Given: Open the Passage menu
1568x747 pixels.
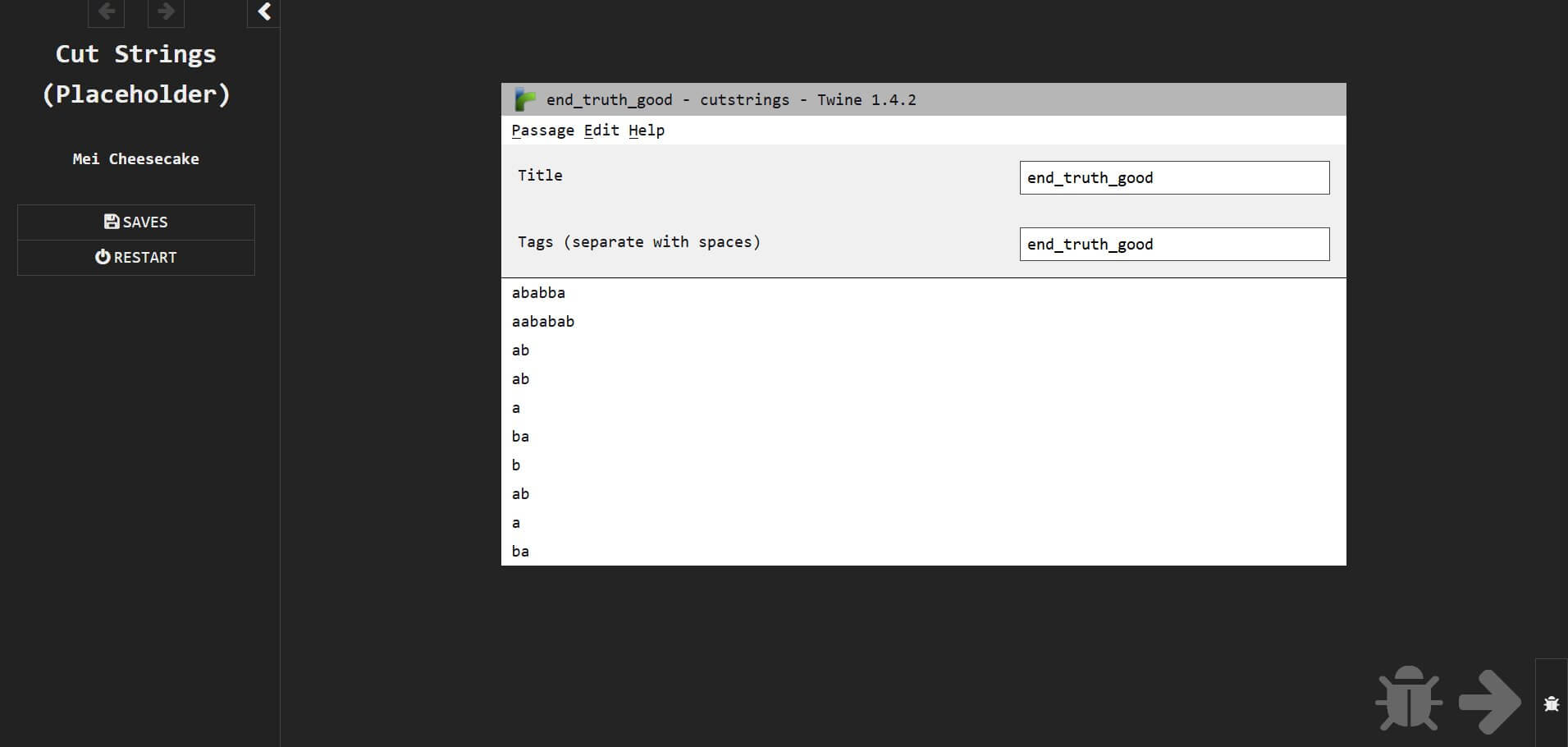Looking at the screenshot, I should (x=542, y=131).
